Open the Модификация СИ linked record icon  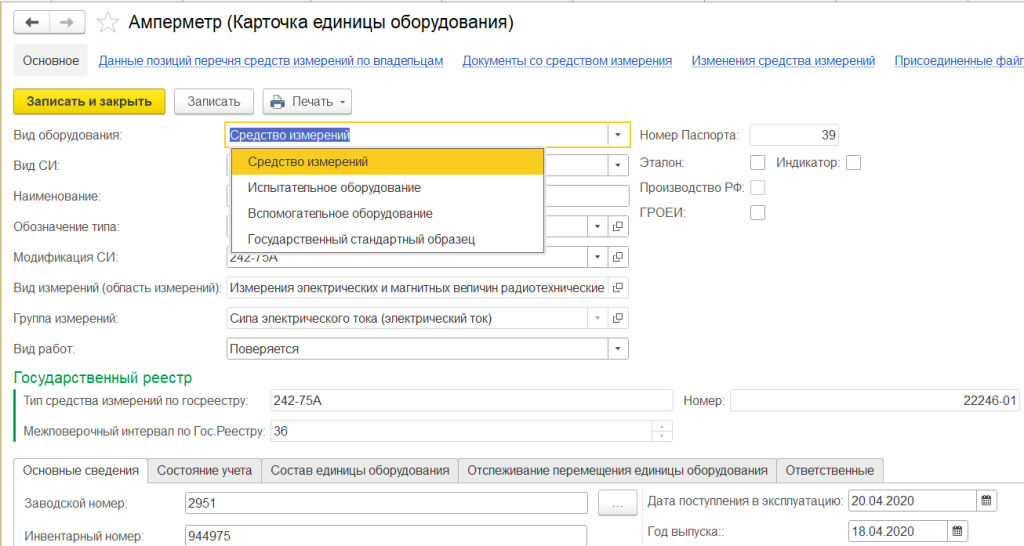[x=618, y=257]
